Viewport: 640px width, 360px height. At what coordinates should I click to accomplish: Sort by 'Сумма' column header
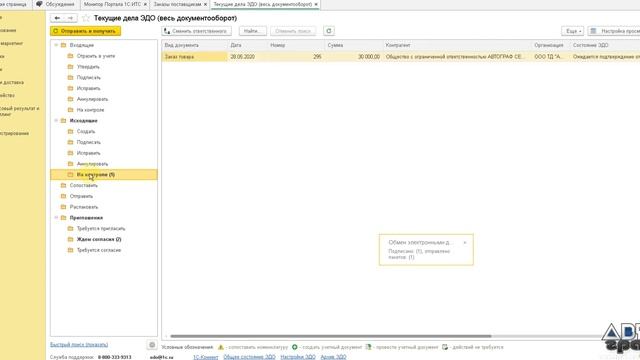click(x=353, y=45)
